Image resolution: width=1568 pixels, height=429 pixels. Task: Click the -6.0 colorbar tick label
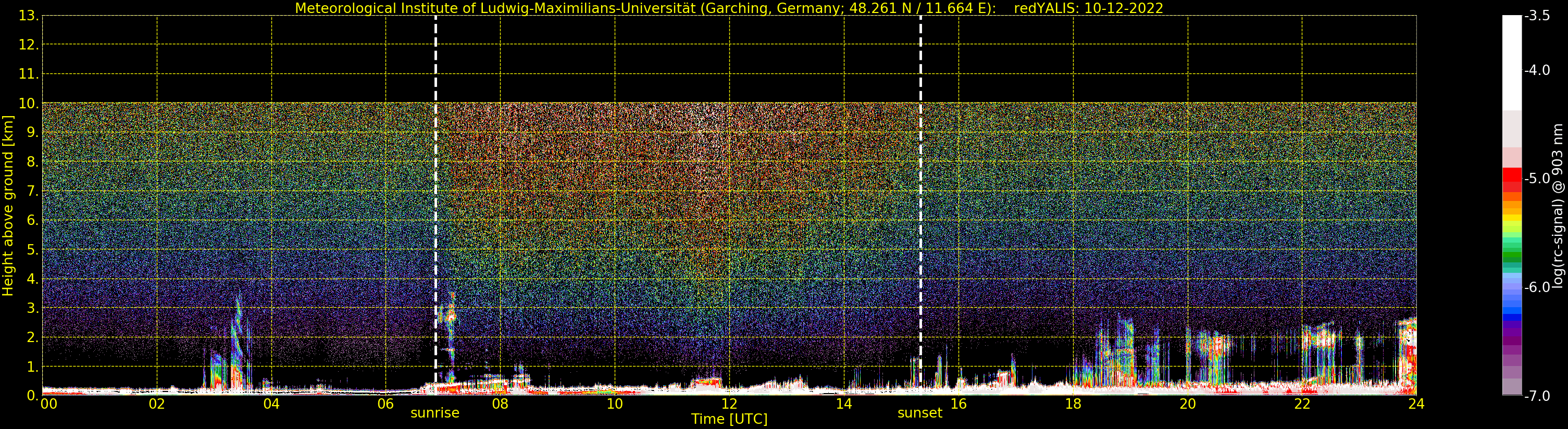[x=1538, y=287]
